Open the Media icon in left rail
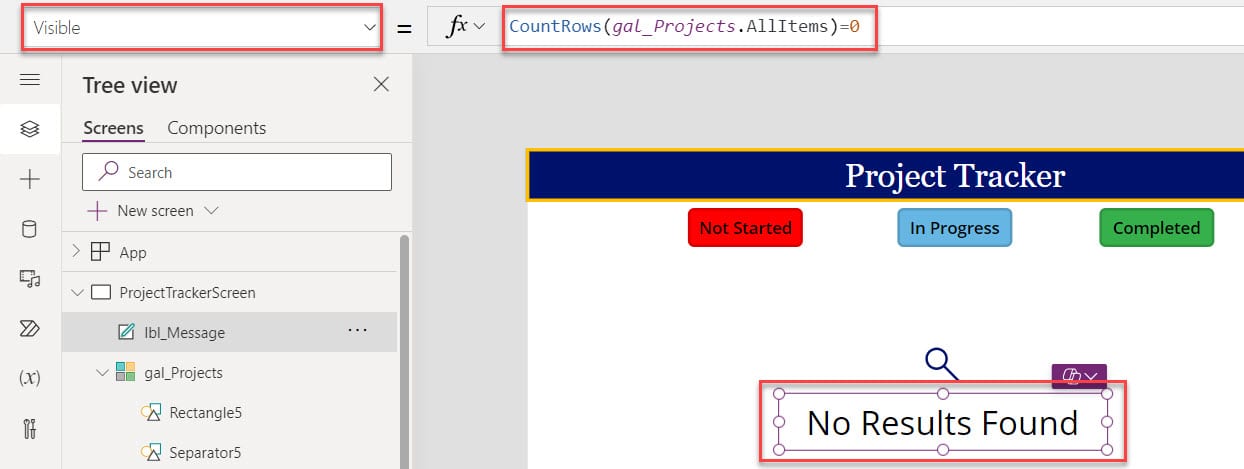The width and height of the screenshot is (1244, 469). [29, 279]
